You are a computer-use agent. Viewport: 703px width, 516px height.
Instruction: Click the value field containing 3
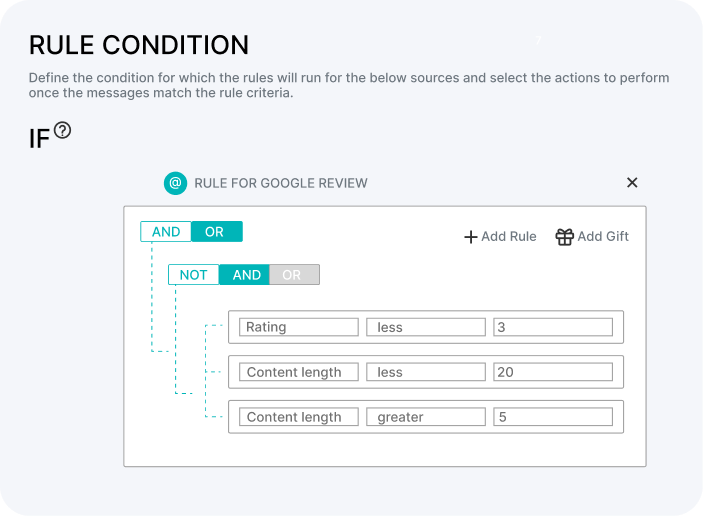click(553, 327)
